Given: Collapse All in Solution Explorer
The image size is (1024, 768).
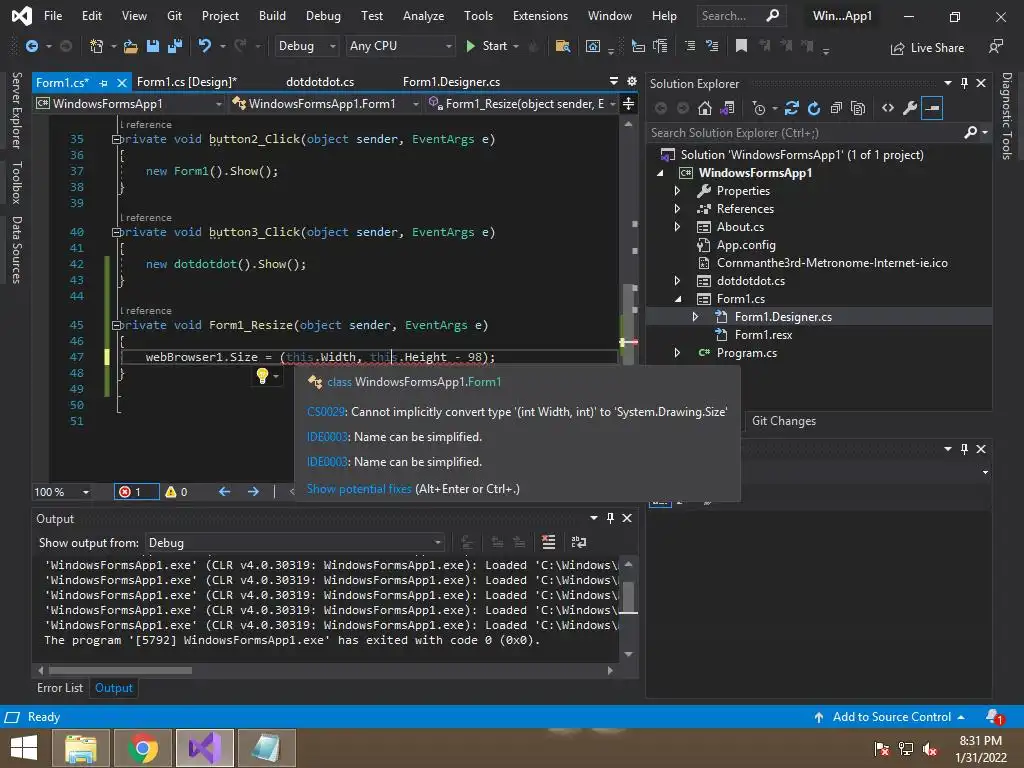Looking at the screenshot, I should click(836, 108).
